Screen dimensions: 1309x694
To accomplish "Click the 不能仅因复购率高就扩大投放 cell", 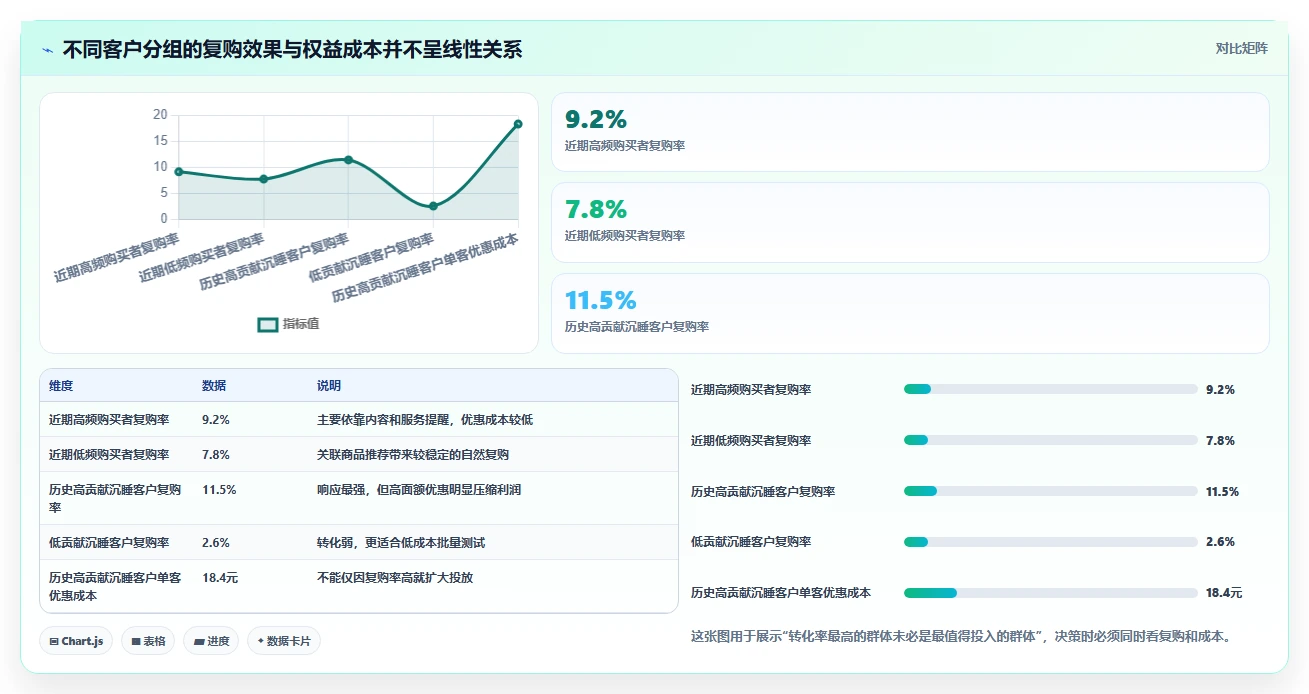I will tap(395, 578).
